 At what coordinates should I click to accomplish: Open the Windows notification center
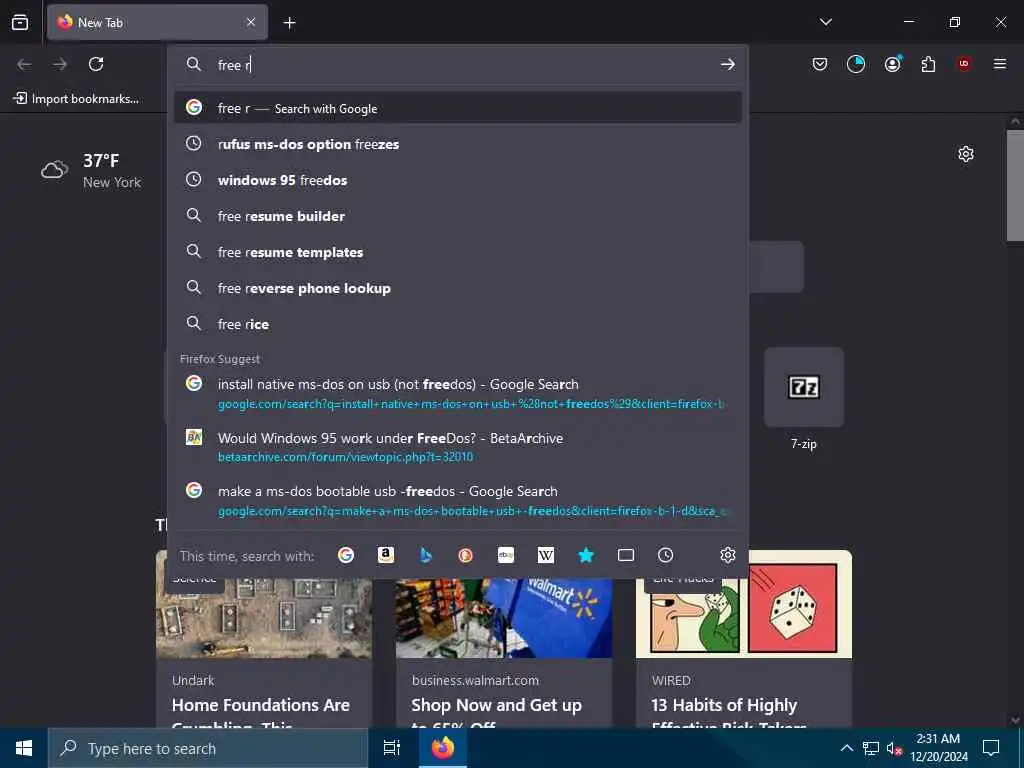(991, 748)
